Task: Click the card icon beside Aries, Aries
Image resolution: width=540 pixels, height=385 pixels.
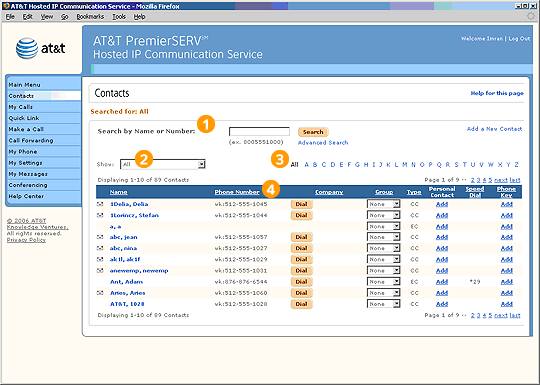Action: [100, 293]
